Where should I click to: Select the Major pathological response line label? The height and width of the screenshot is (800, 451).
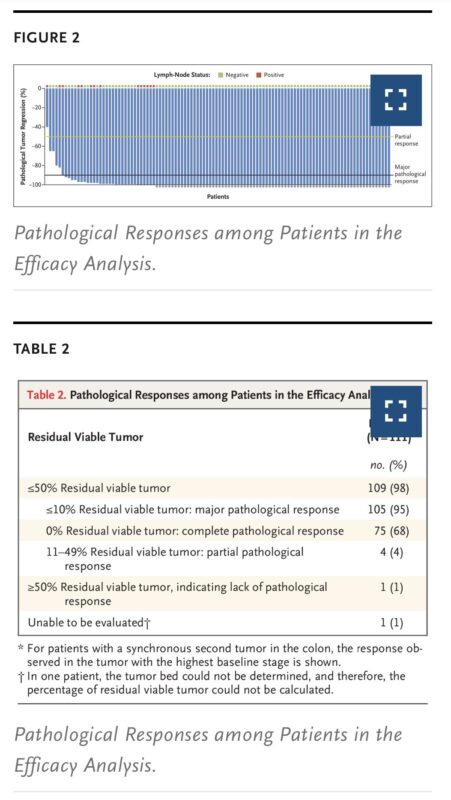click(x=410, y=174)
